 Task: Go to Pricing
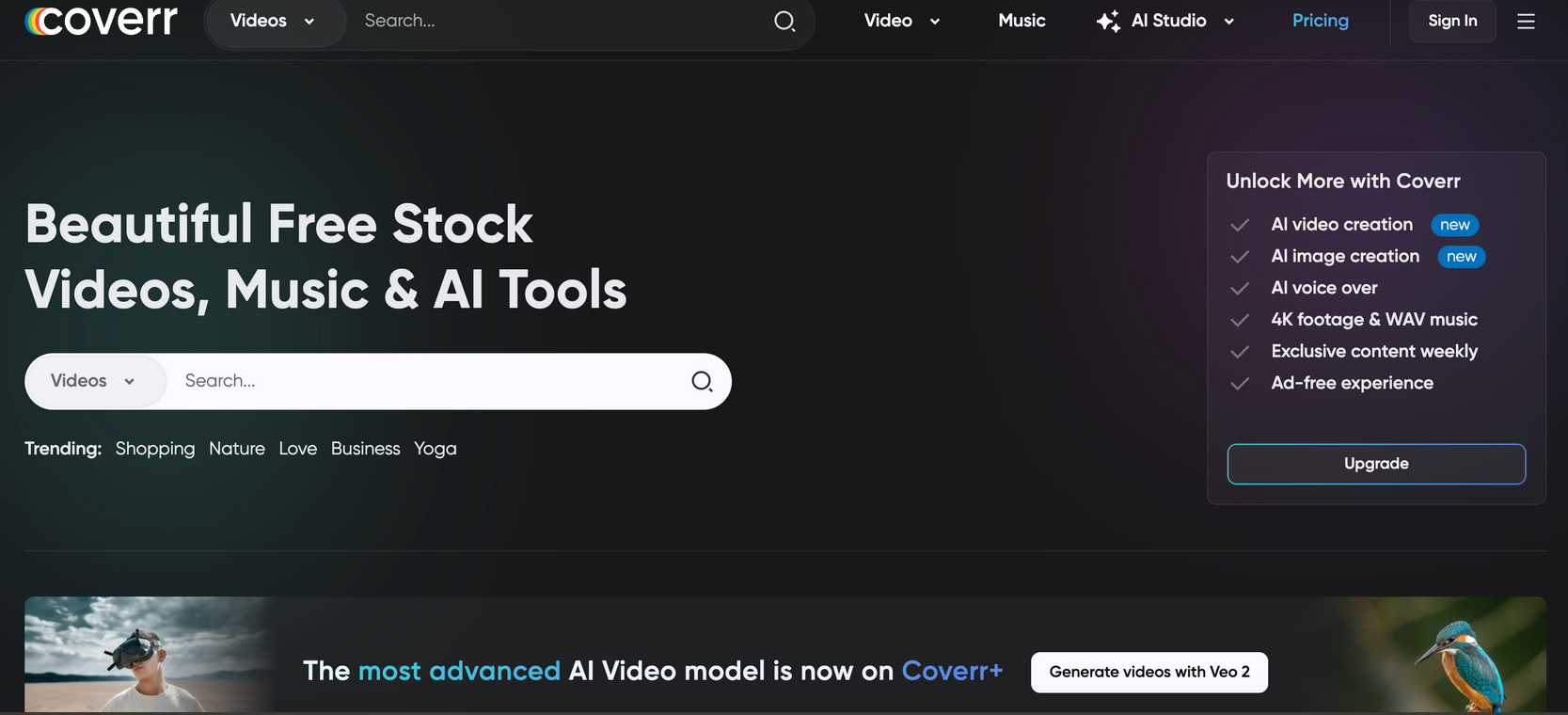[x=1320, y=21]
